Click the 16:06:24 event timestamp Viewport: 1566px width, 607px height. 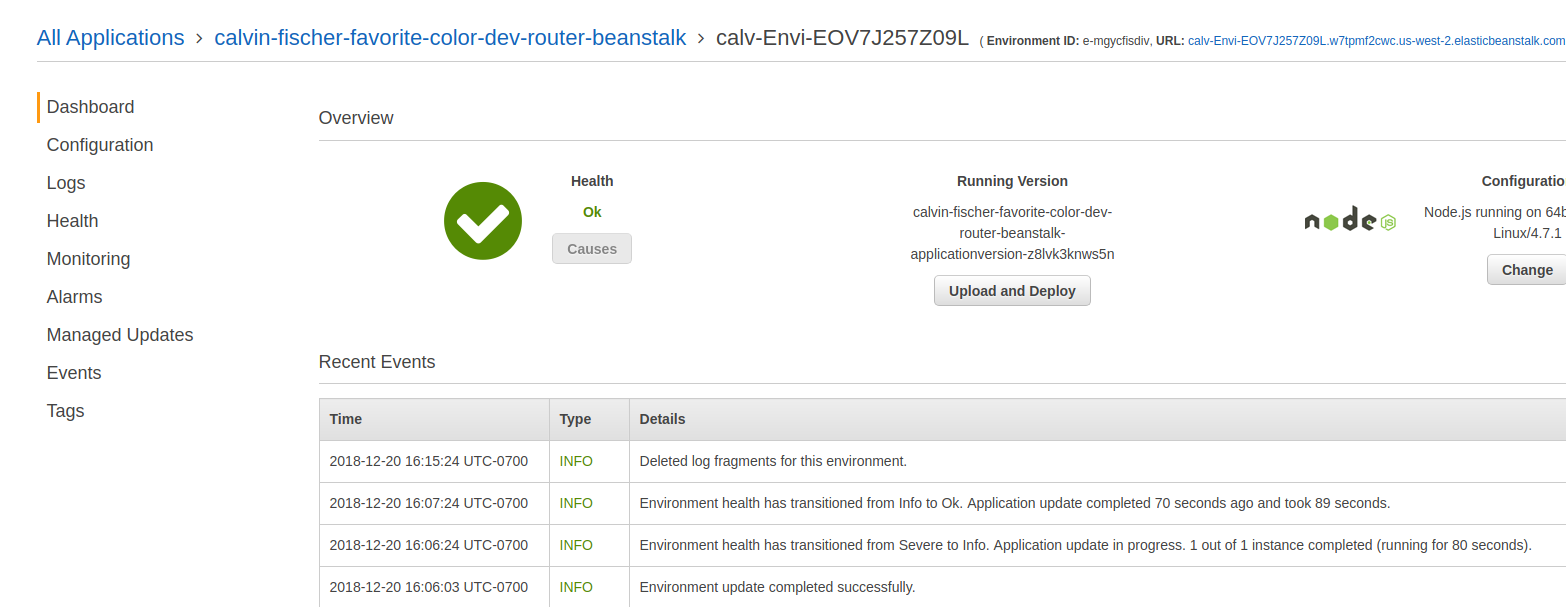click(x=429, y=545)
